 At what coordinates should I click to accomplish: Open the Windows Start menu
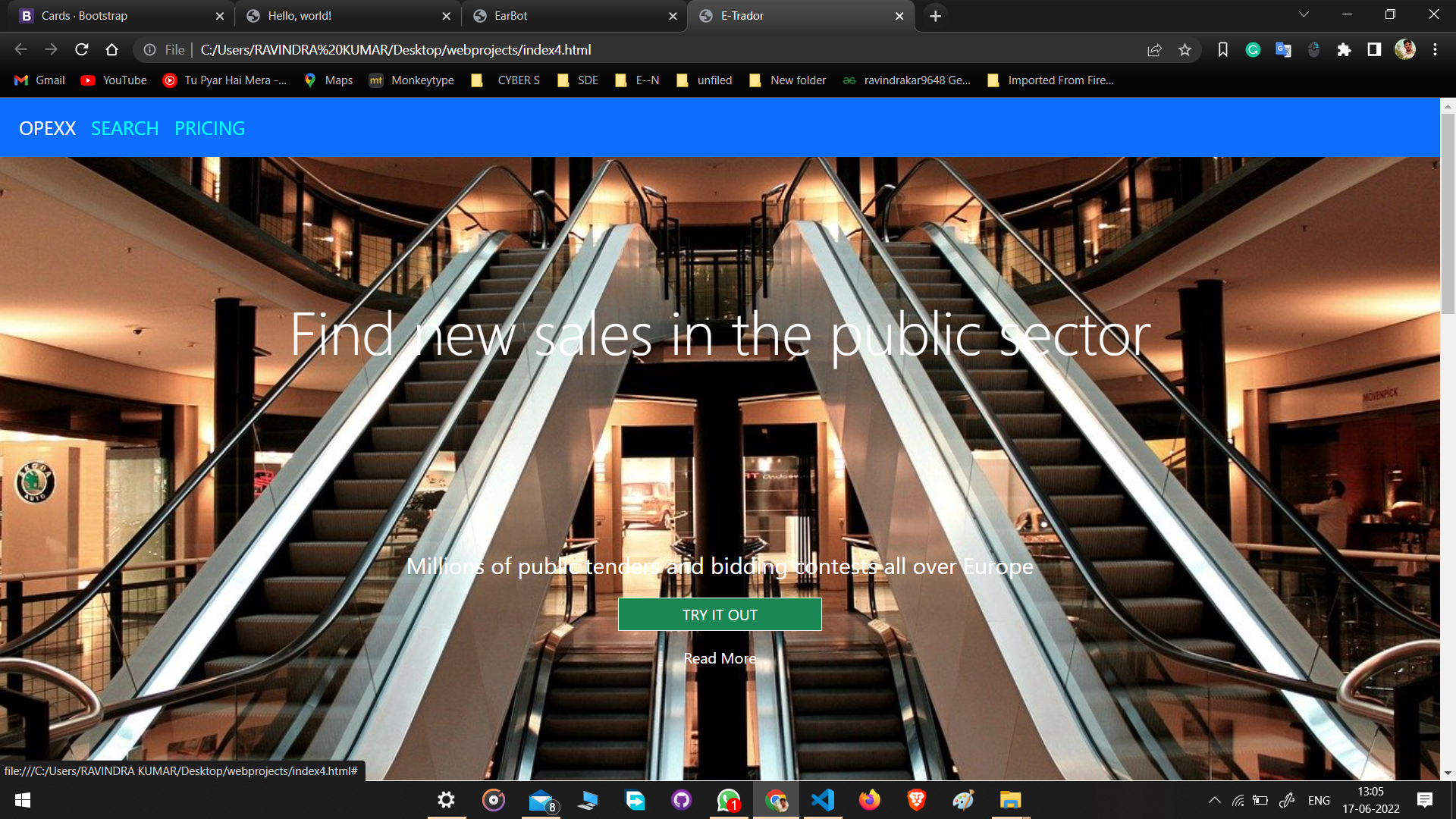23,800
